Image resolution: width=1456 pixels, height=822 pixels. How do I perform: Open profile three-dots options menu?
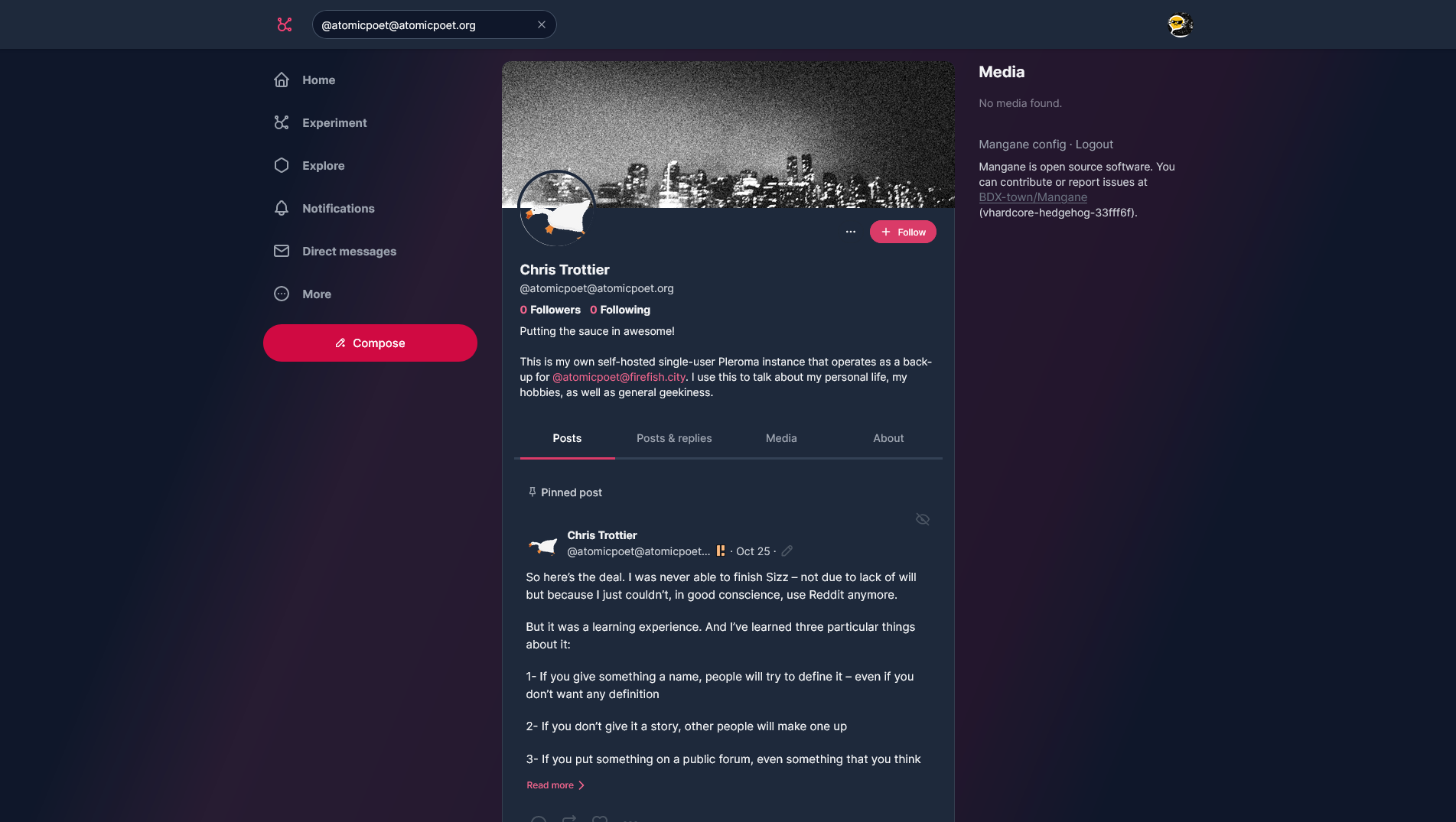point(851,232)
